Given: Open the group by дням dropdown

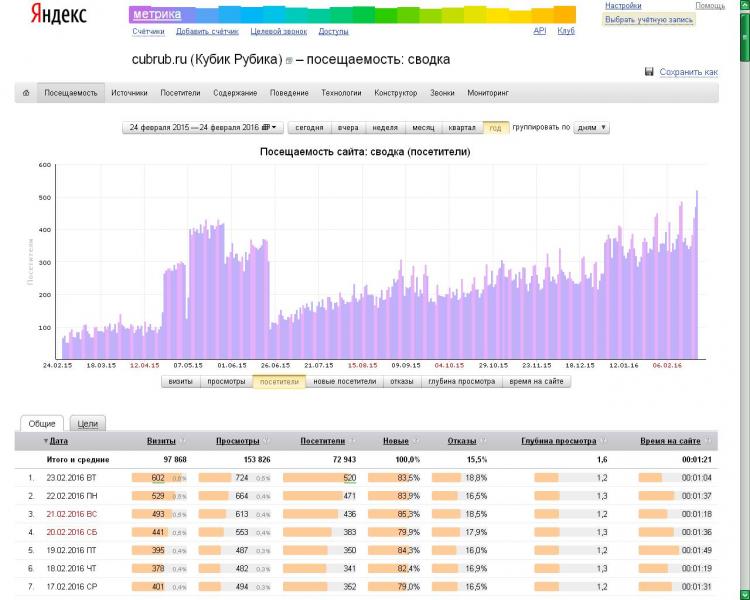Looking at the screenshot, I should (591, 128).
